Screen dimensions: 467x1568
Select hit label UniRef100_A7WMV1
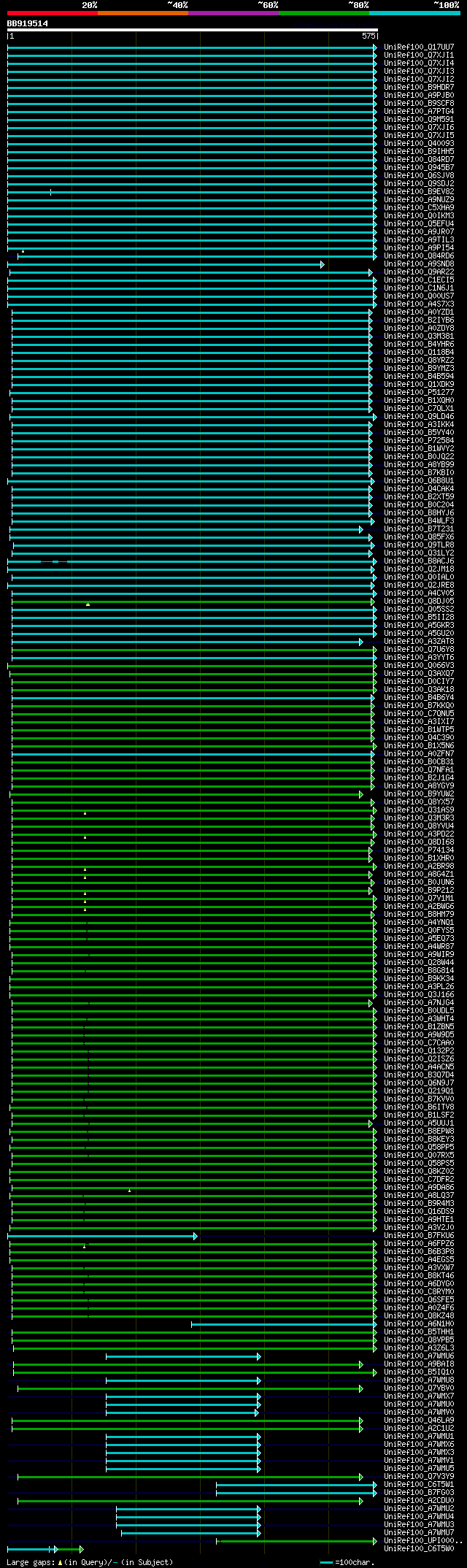tap(419, 1460)
